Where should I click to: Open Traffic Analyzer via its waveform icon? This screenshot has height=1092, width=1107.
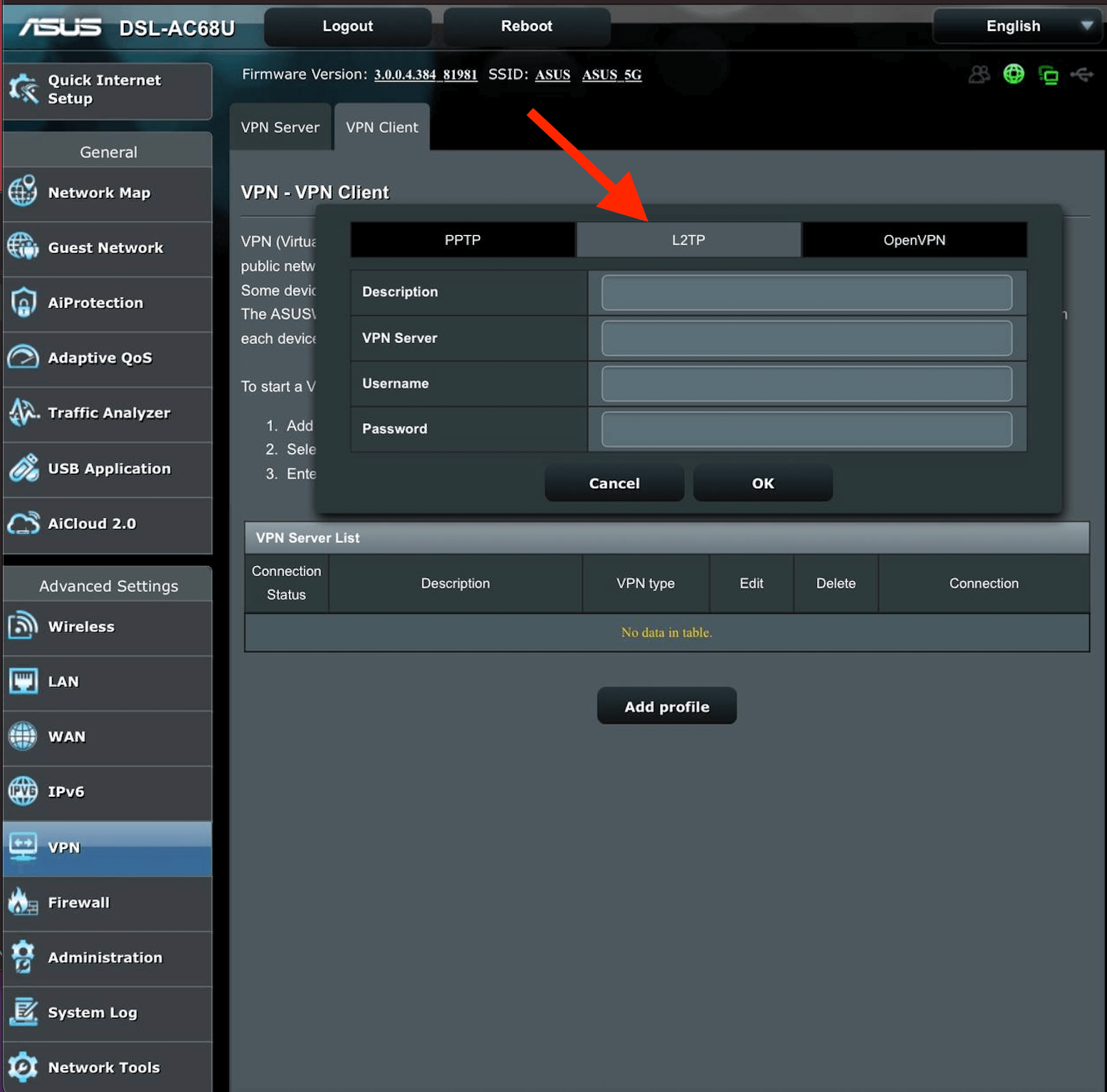pyautogui.click(x=23, y=413)
